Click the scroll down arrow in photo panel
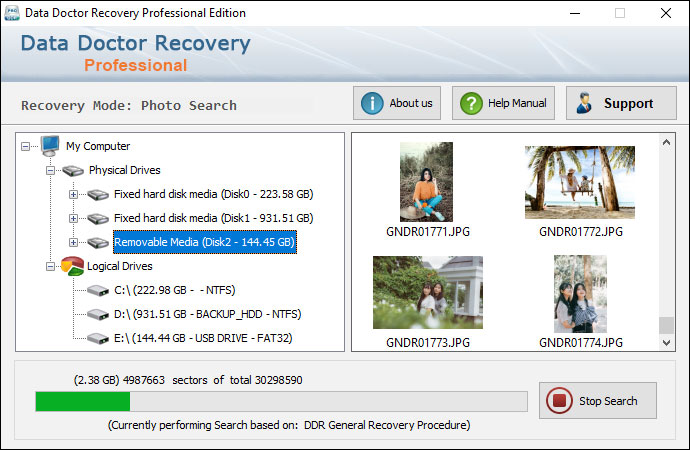Viewport: 690px width, 450px height. pos(666,343)
